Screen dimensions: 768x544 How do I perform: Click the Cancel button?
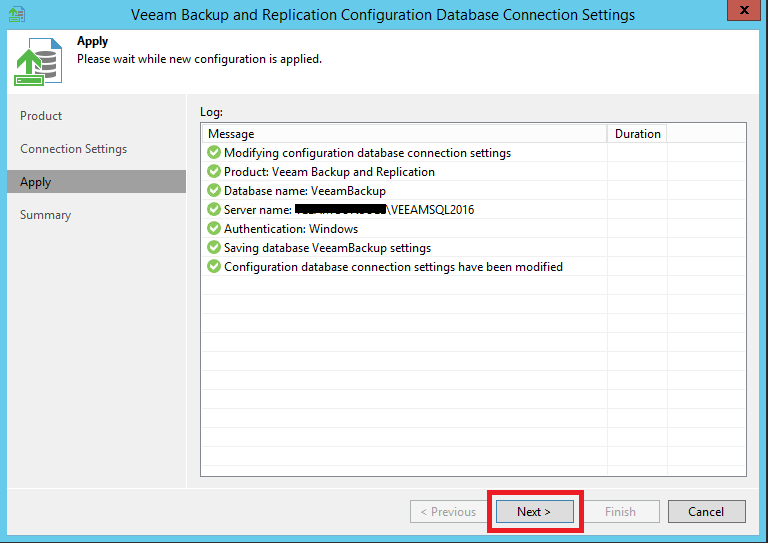(706, 512)
